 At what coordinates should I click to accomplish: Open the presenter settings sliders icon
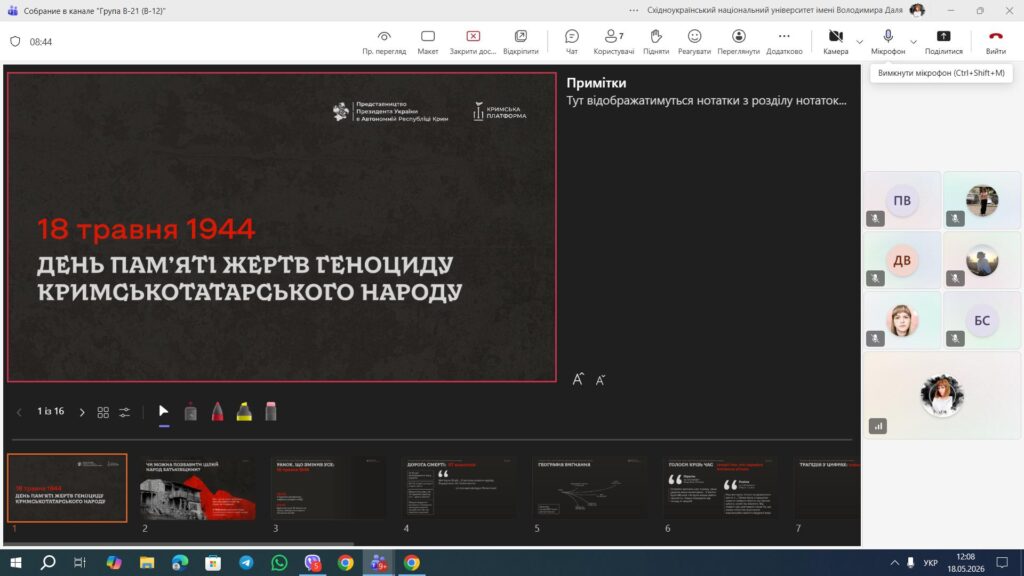pos(125,412)
